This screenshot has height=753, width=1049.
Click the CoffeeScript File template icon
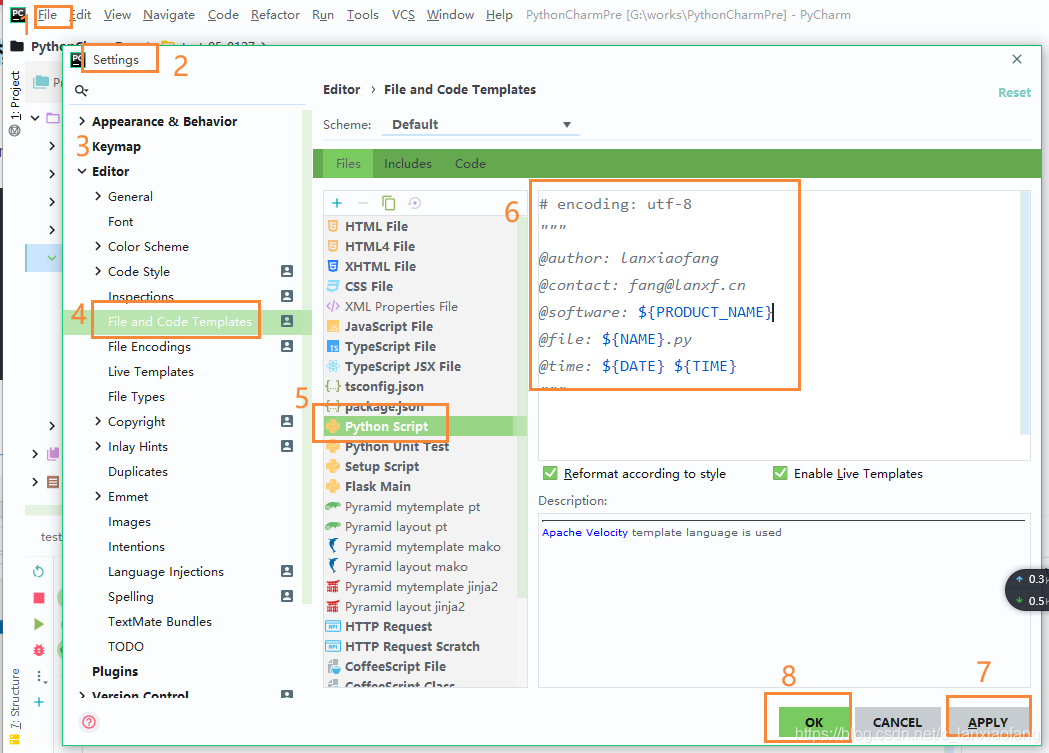[332, 667]
